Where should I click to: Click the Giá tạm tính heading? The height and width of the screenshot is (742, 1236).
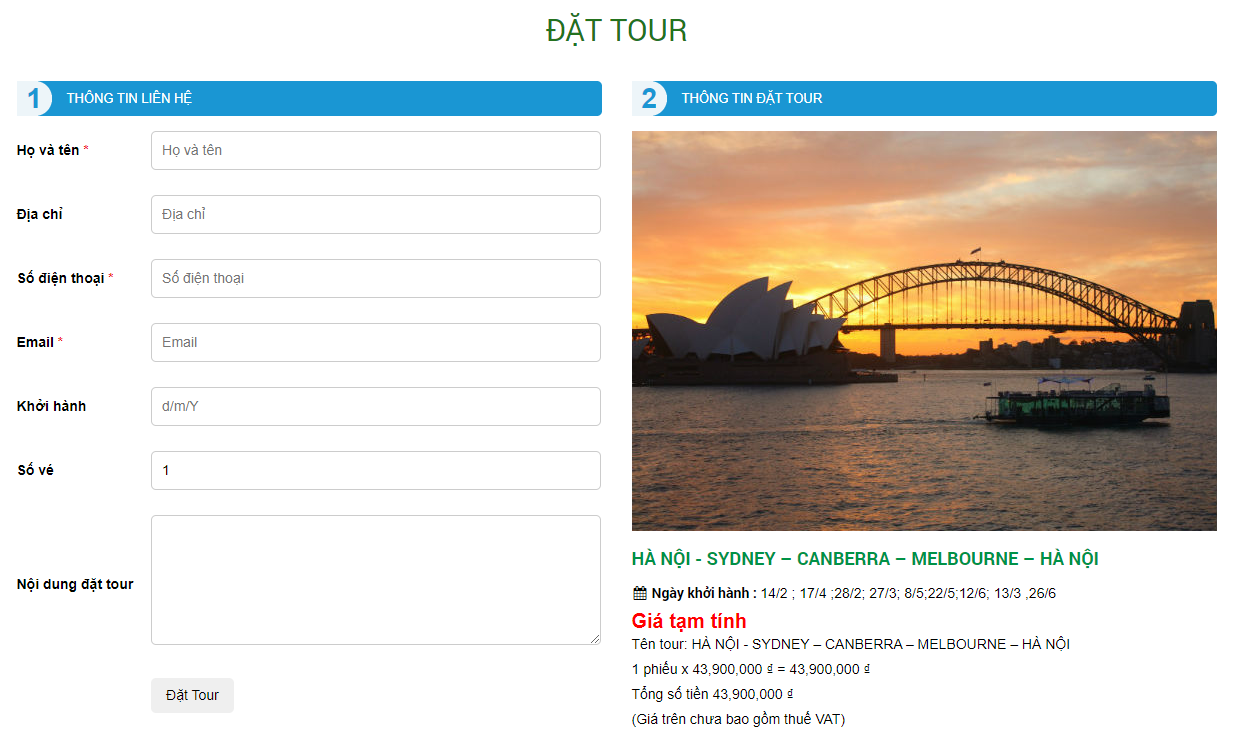tap(689, 621)
